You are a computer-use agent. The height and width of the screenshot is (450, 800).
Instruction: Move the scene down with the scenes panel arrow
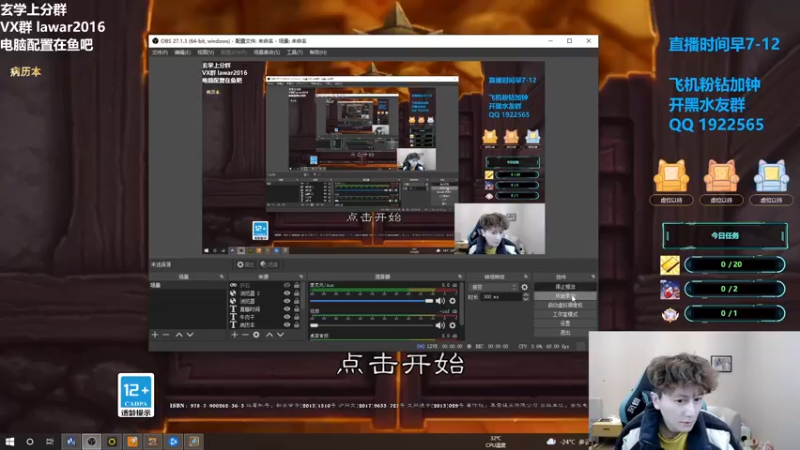pyautogui.click(x=190, y=335)
